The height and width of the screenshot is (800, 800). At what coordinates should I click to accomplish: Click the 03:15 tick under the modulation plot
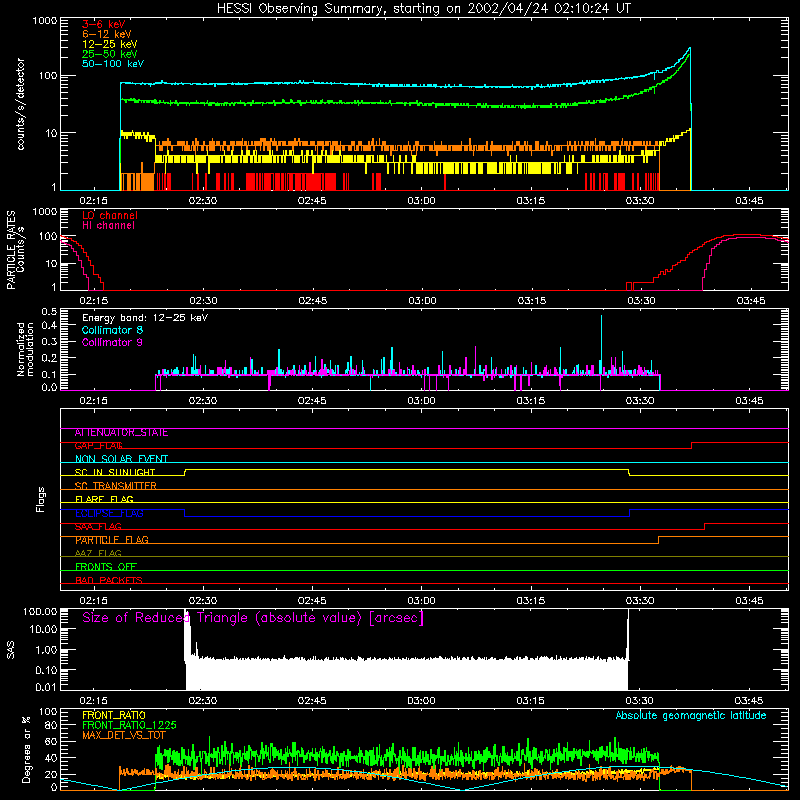point(531,401)
